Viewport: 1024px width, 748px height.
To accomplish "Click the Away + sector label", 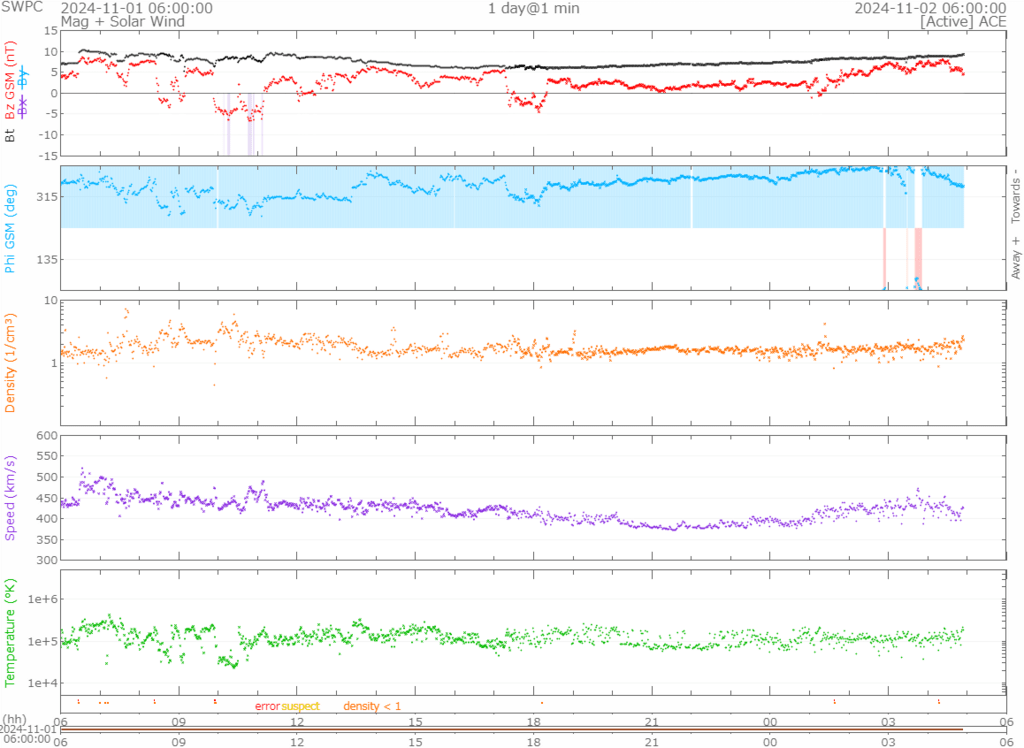I will 1016,258.
